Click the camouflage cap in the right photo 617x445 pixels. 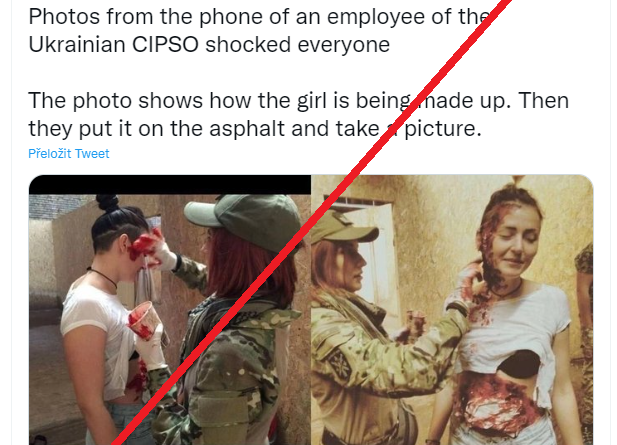[x=342, y=227]
